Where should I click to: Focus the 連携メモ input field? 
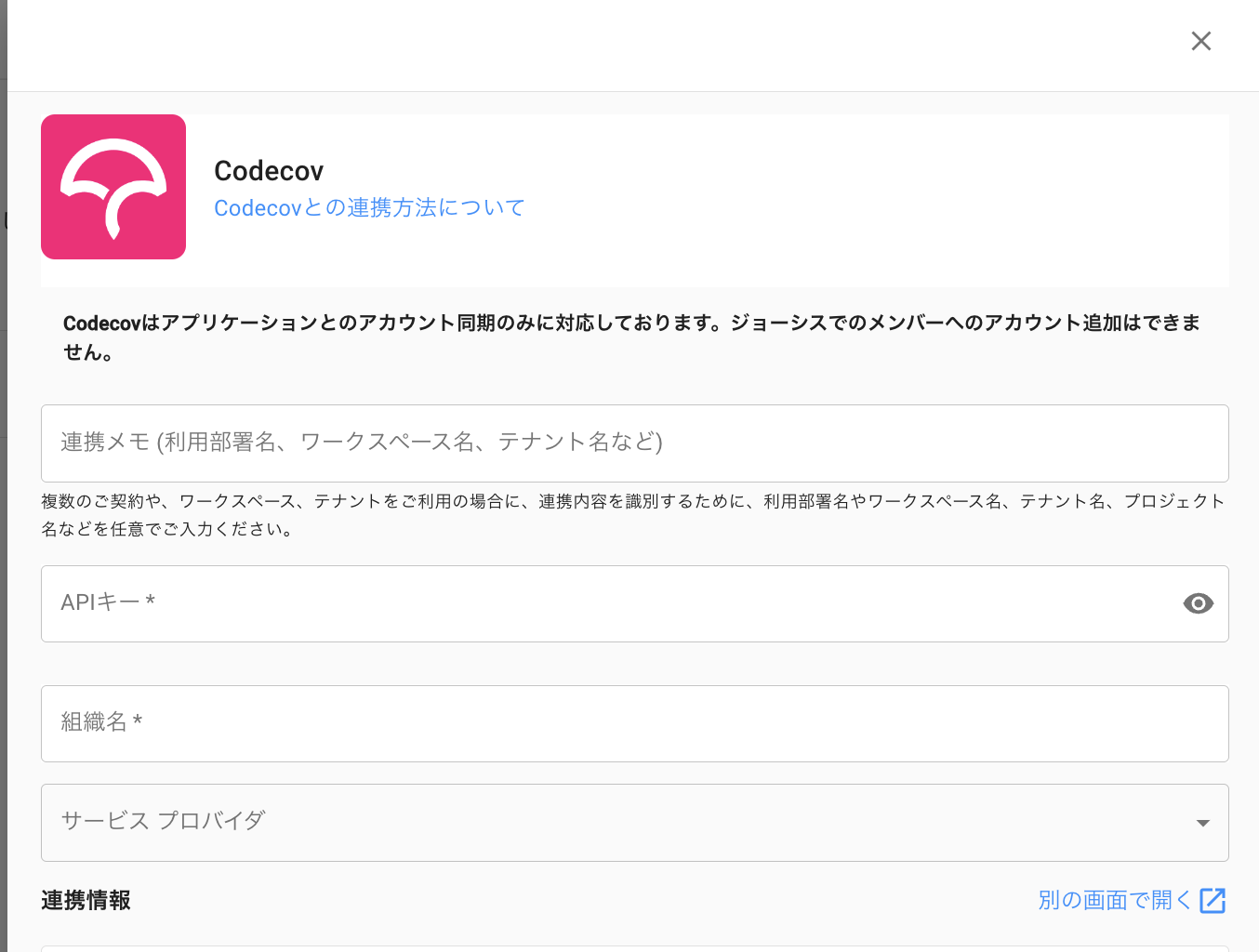click(634, 443)
